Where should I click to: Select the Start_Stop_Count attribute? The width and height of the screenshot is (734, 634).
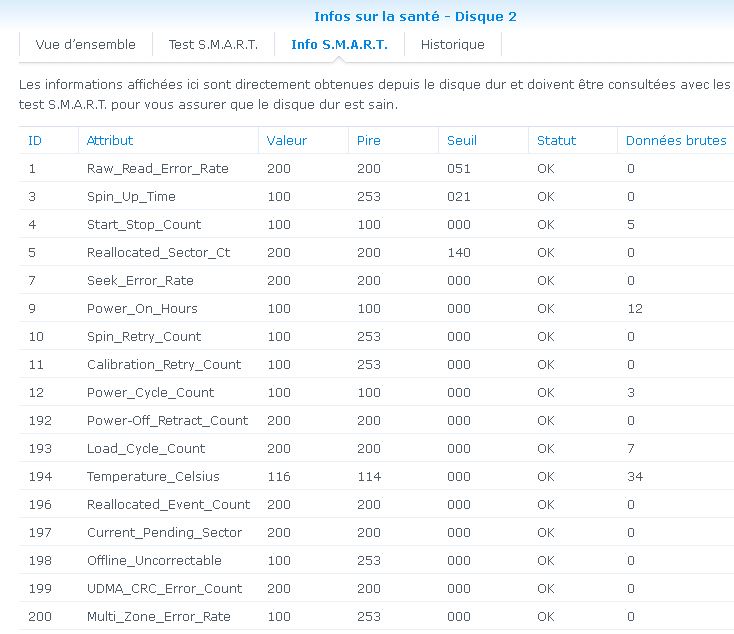(x=144, y=224)
